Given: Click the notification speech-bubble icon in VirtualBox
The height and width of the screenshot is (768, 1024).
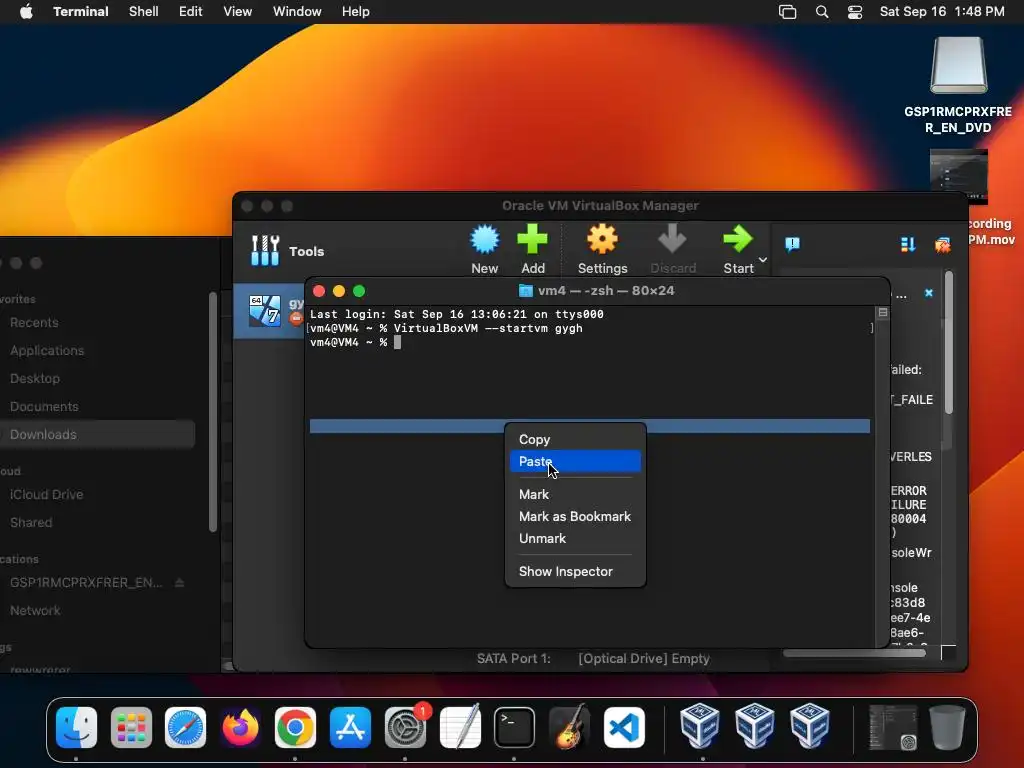Looking at the screenshot, I should (x=792, y=244).
